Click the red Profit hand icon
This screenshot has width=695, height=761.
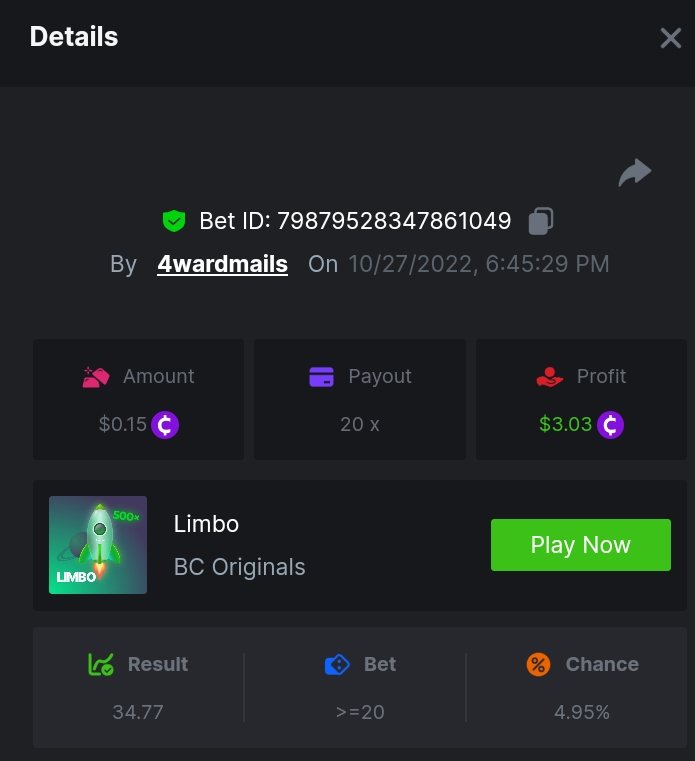point(549,377)
